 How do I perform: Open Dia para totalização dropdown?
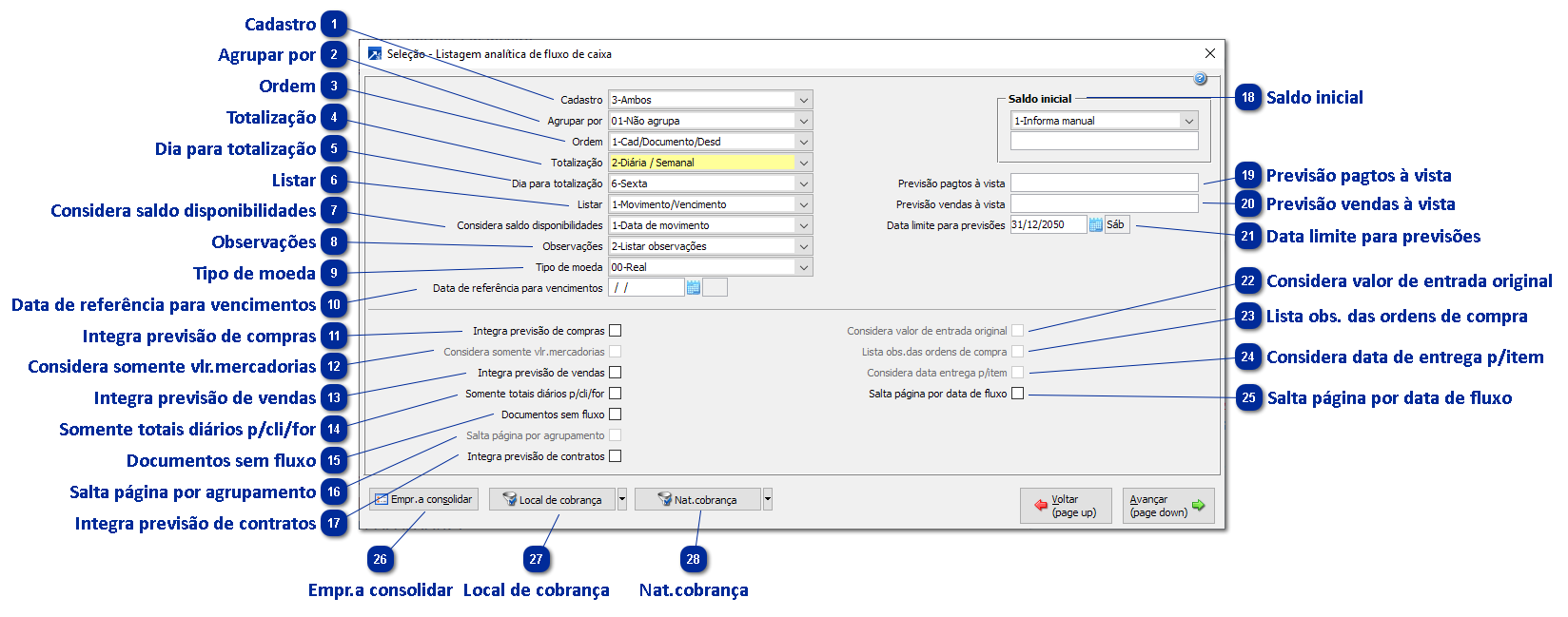pyautogui.click(x=711, y=183)
